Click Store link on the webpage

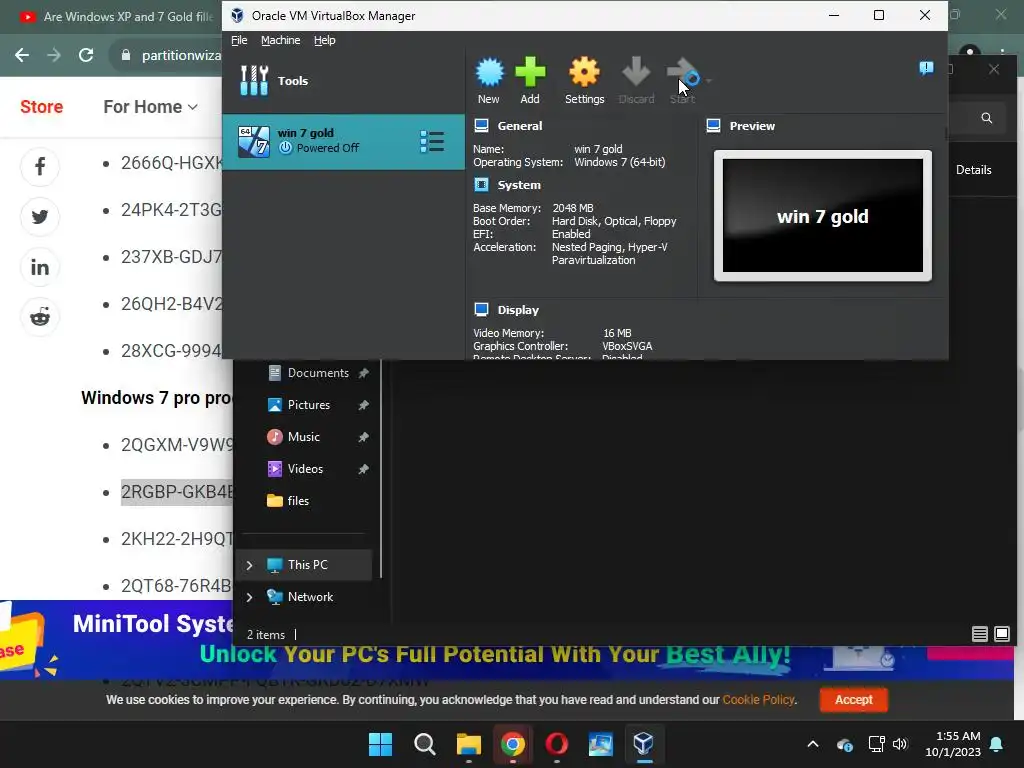(42, 106)
